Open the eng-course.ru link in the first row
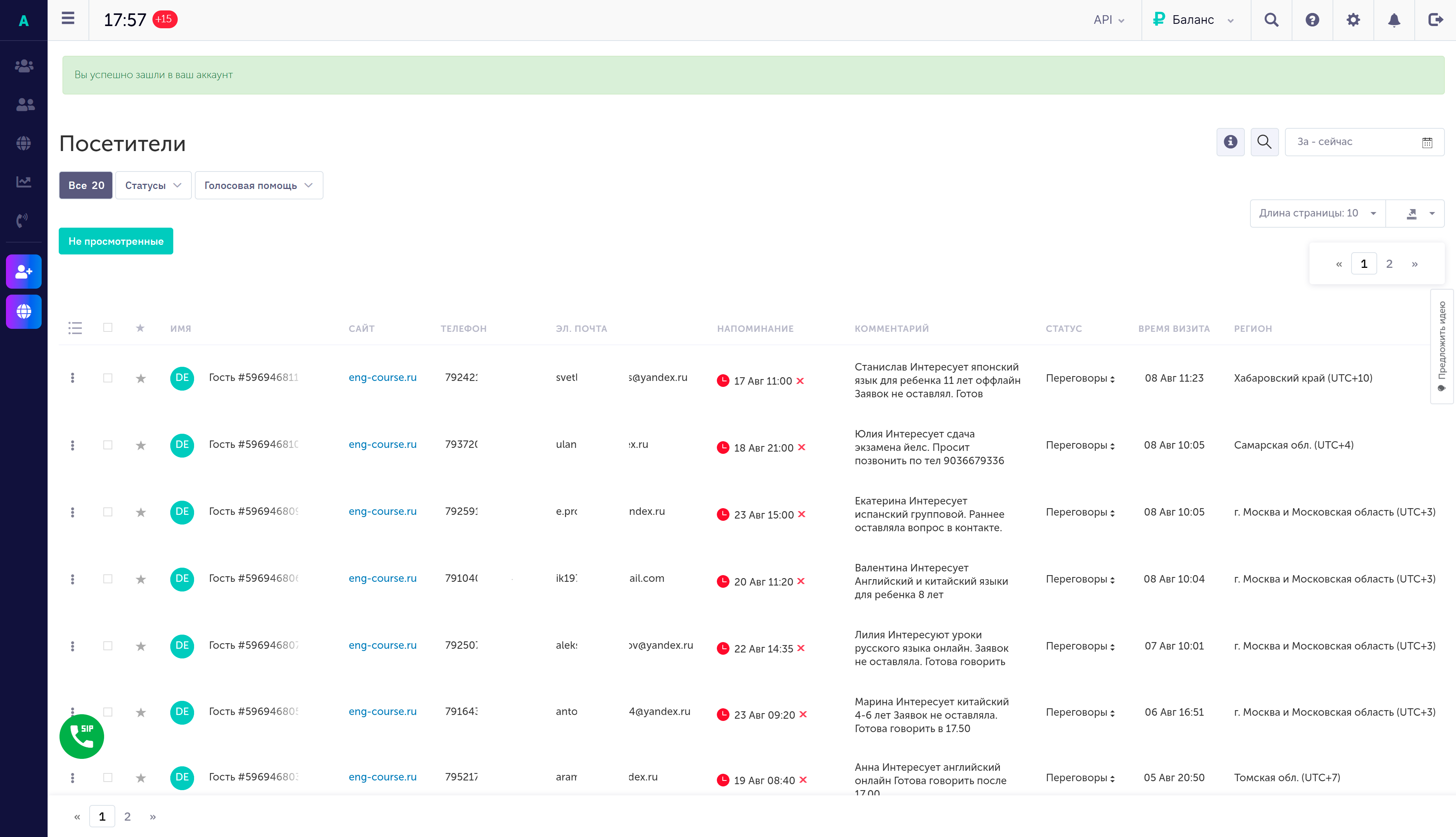Viewport: 1456px width, 837px height. [382, 378]
